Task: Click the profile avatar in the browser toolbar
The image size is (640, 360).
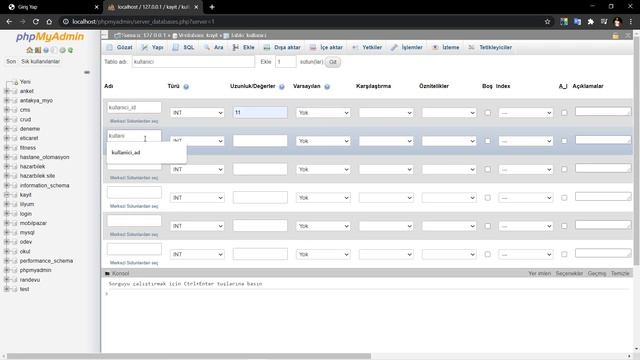Action: click(618, 22)
